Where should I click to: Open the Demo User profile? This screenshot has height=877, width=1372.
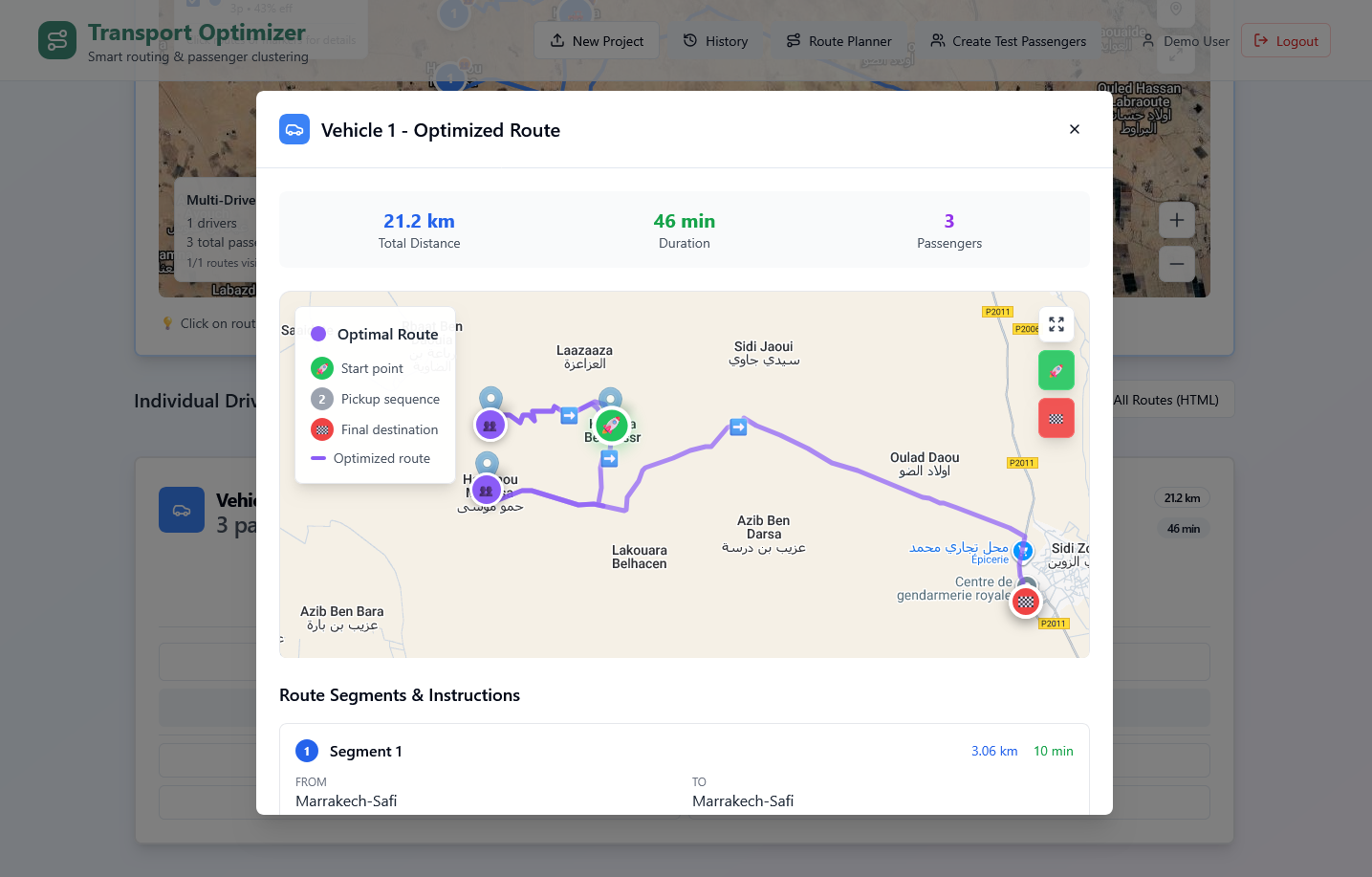pyautogui.click(x=1186, y=41)
